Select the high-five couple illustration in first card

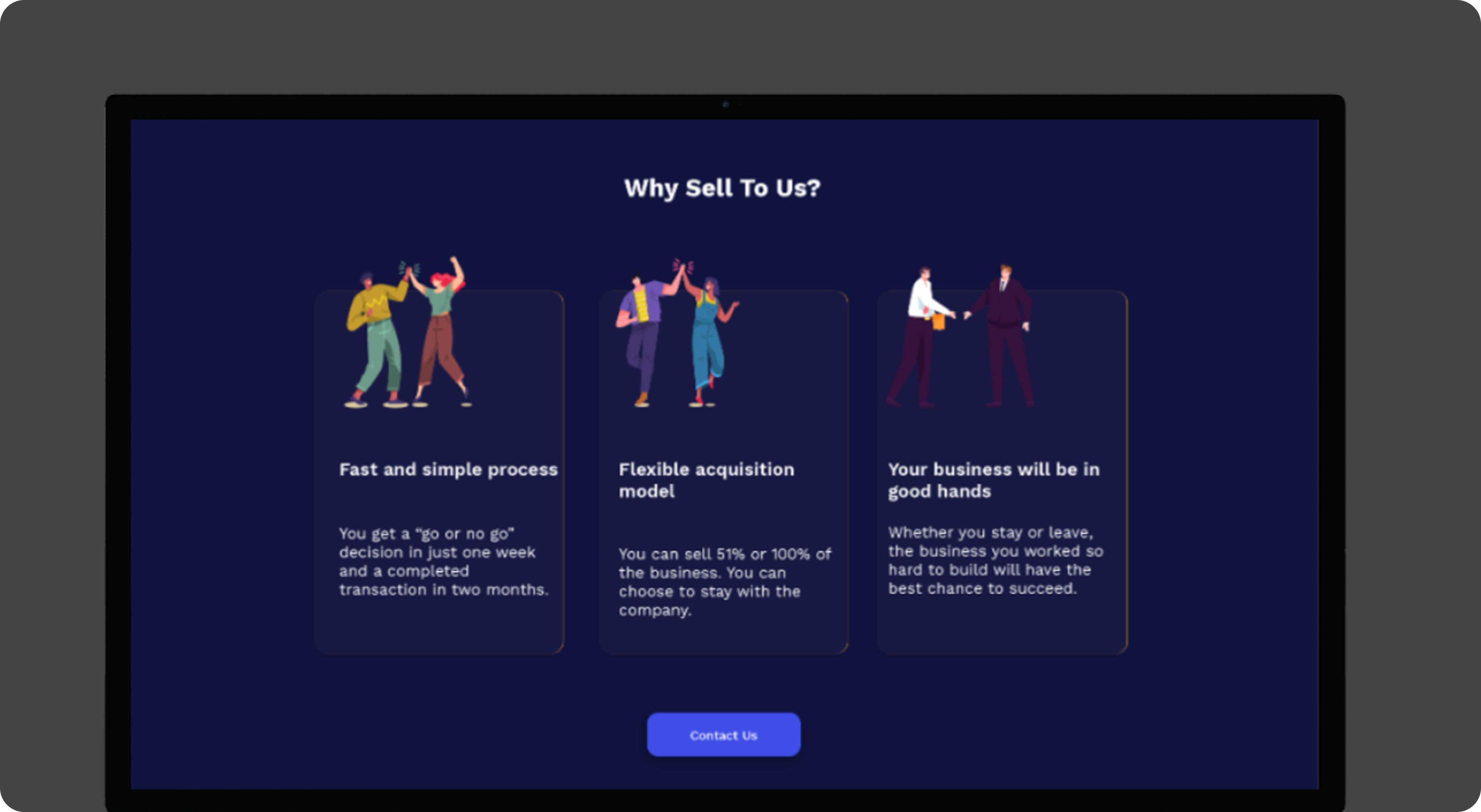(x=408, y=332)
